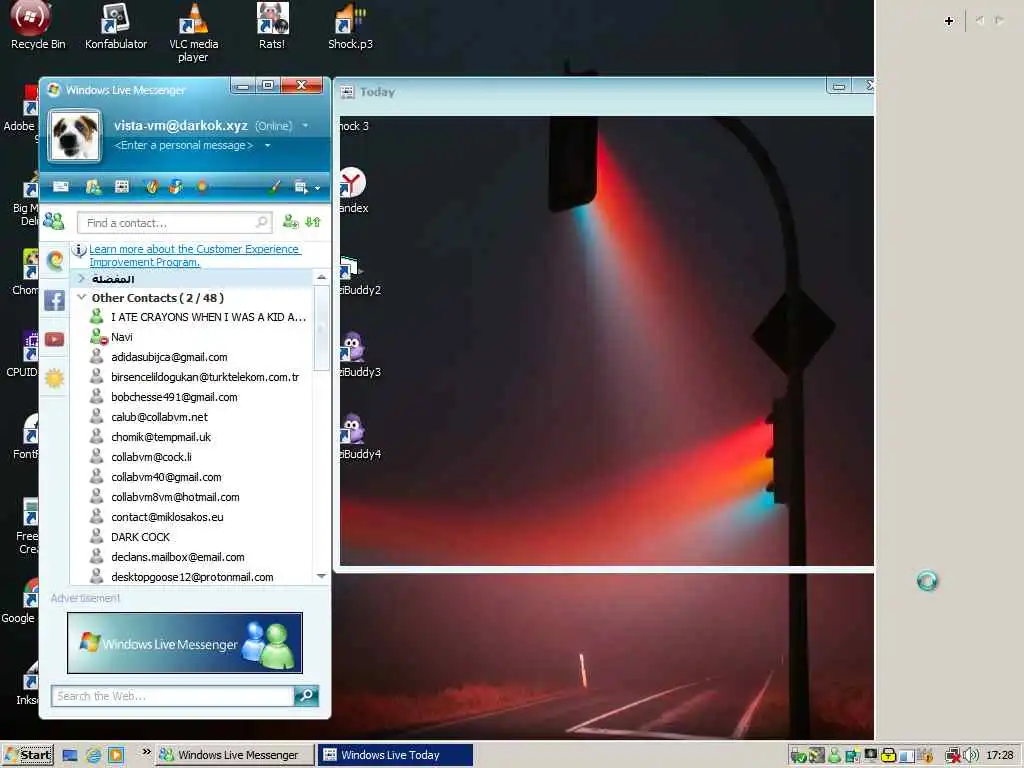Click the green Messenger buddy tray icon
The image size is (1024, 768).
point(834,756)
